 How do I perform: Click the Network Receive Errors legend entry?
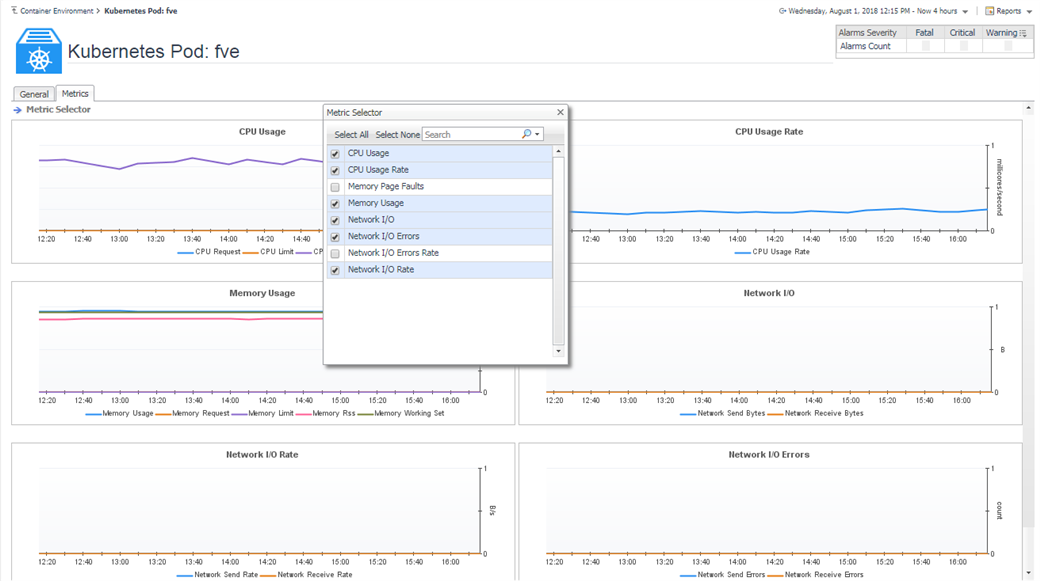(816, 575)
